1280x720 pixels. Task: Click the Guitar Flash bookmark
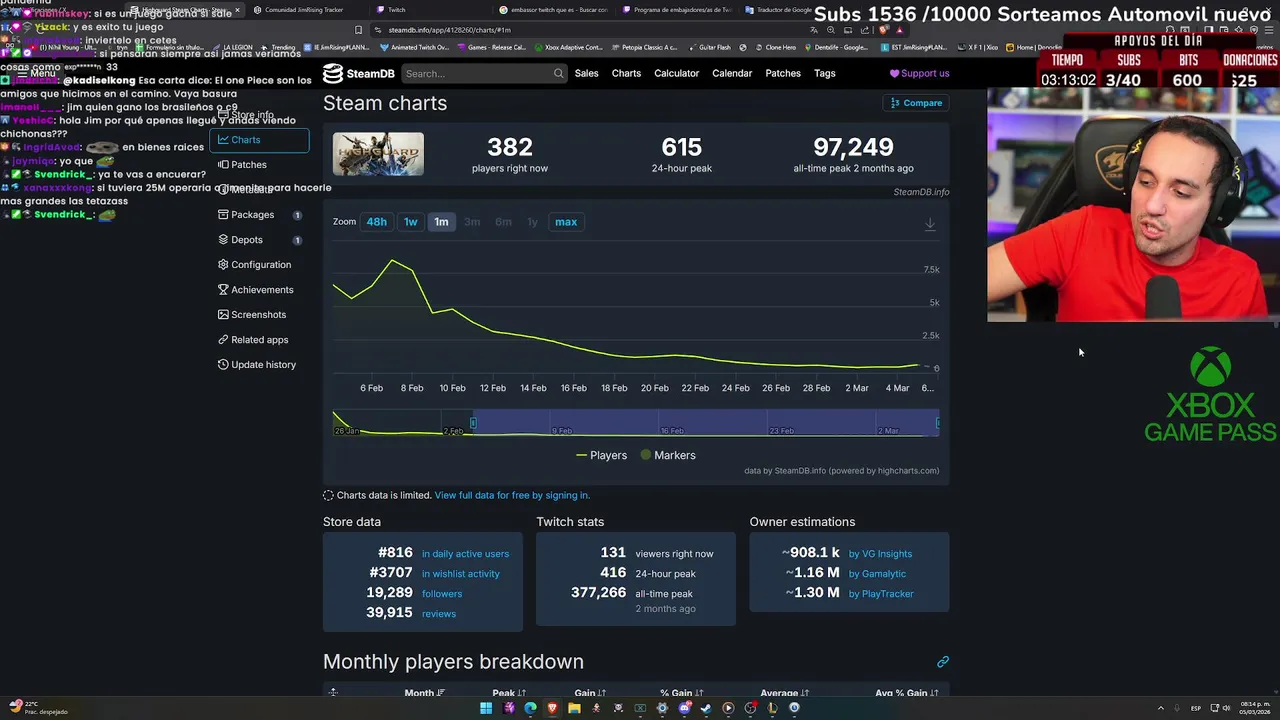click(x=709, y=47)
